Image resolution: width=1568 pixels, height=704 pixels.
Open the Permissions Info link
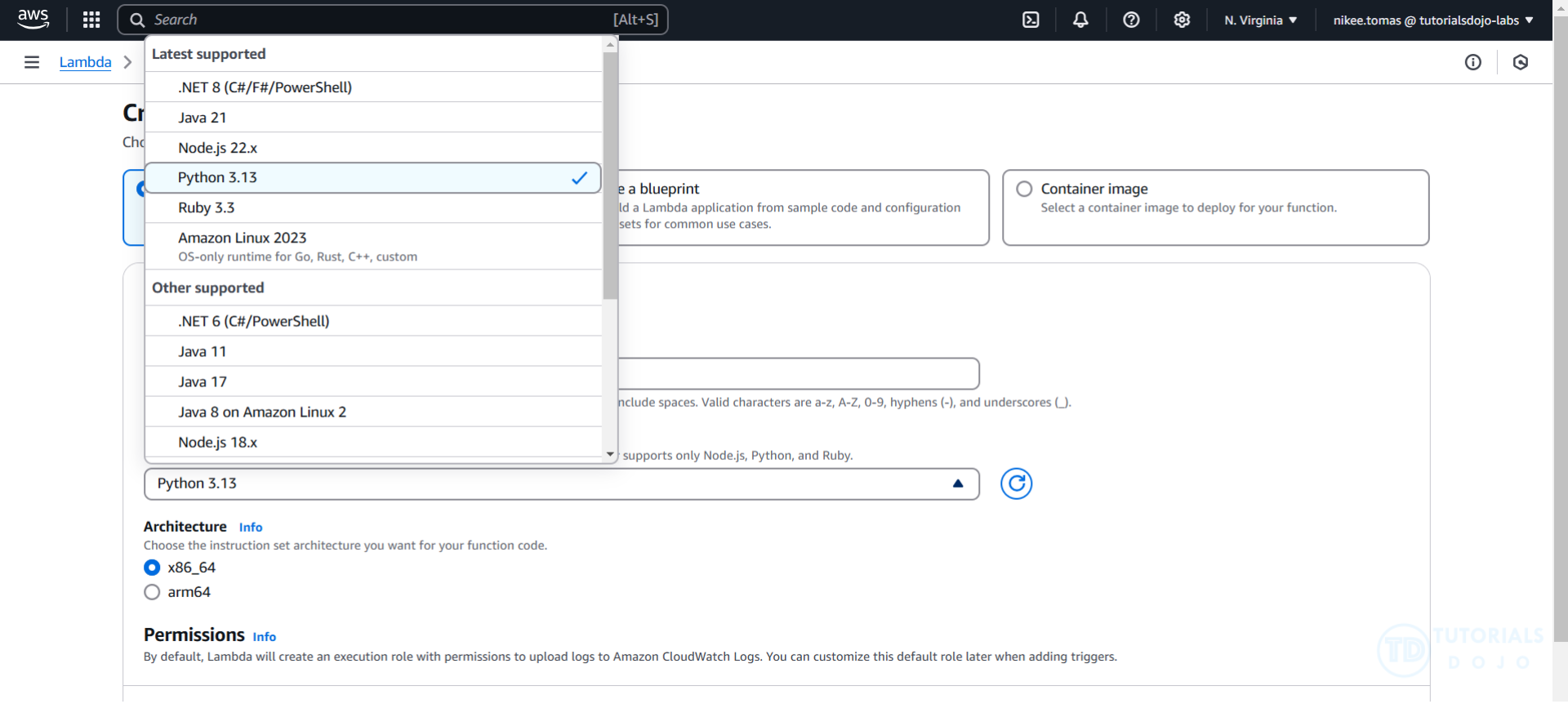tap(264, 637)
